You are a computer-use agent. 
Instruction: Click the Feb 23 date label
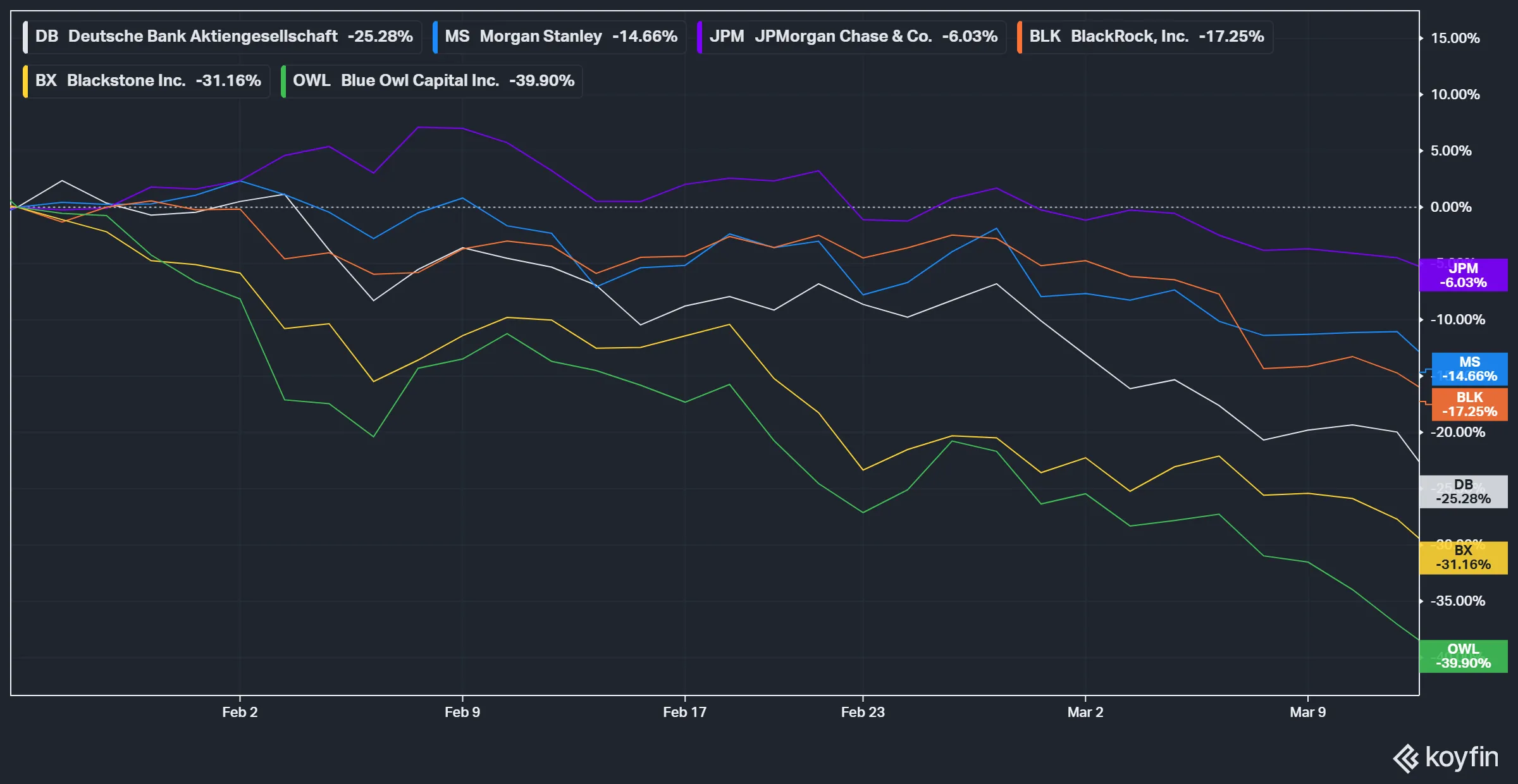pos(863,712)
